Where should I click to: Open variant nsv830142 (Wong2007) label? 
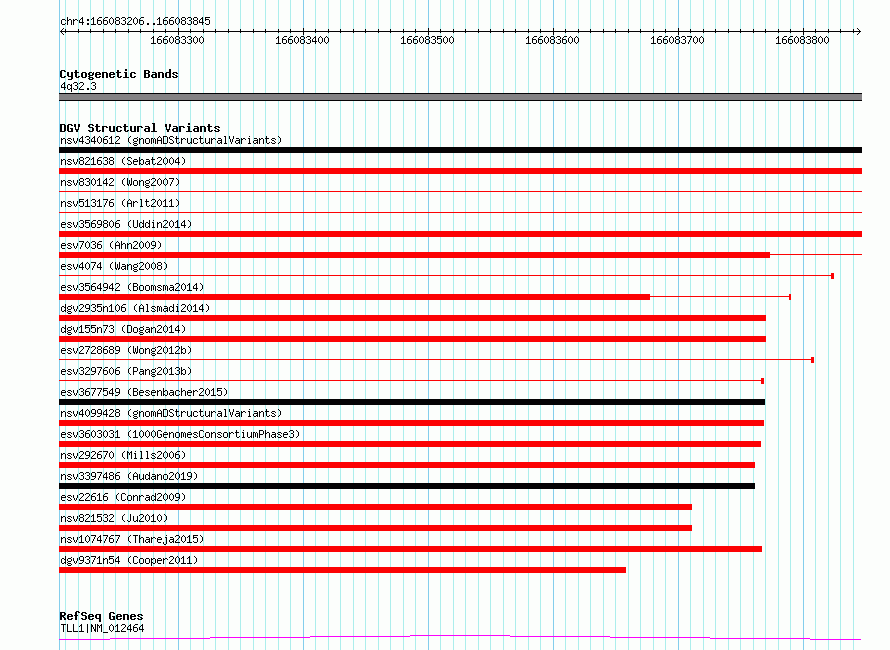(x=120, y=182)
